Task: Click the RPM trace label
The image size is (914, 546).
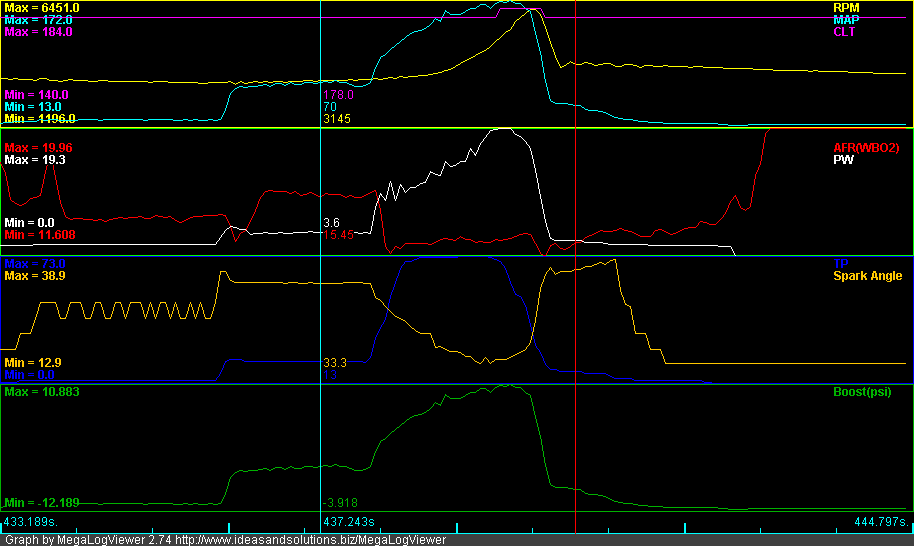Action: pos(846,8)
